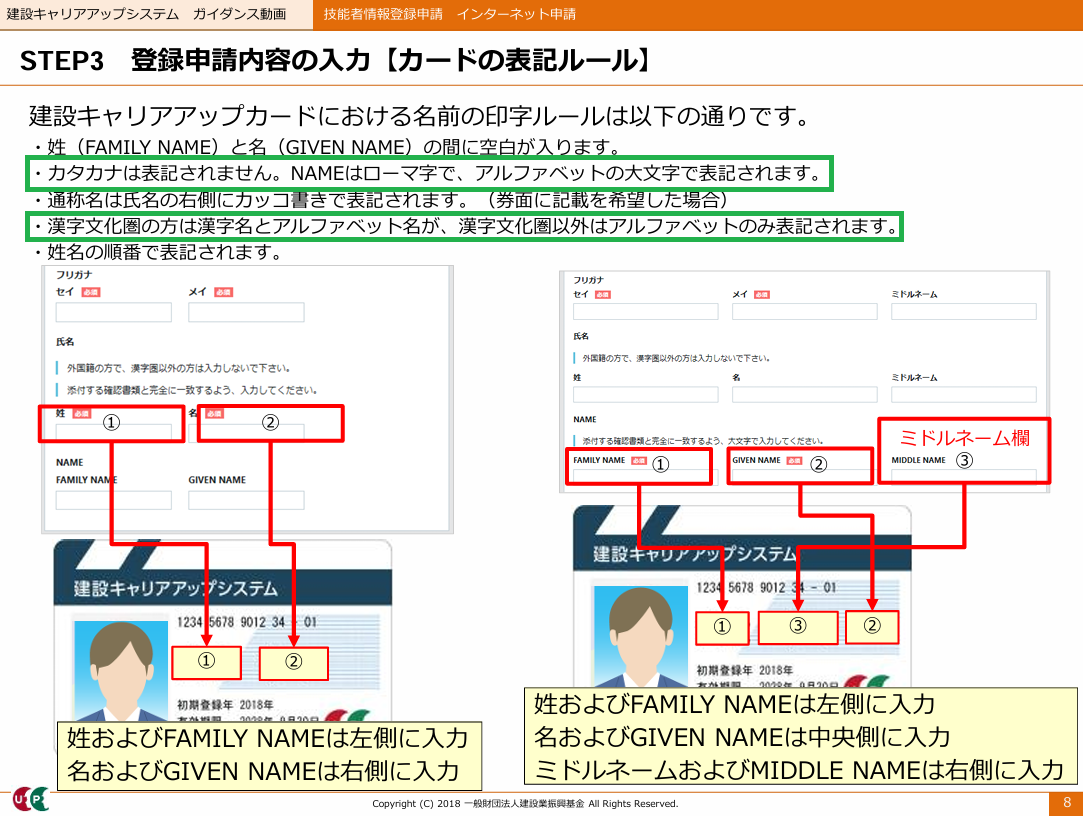Click the green-boxed 漢字文化圏 rule text
The image size is (1083, 817).
pos(465,226)
